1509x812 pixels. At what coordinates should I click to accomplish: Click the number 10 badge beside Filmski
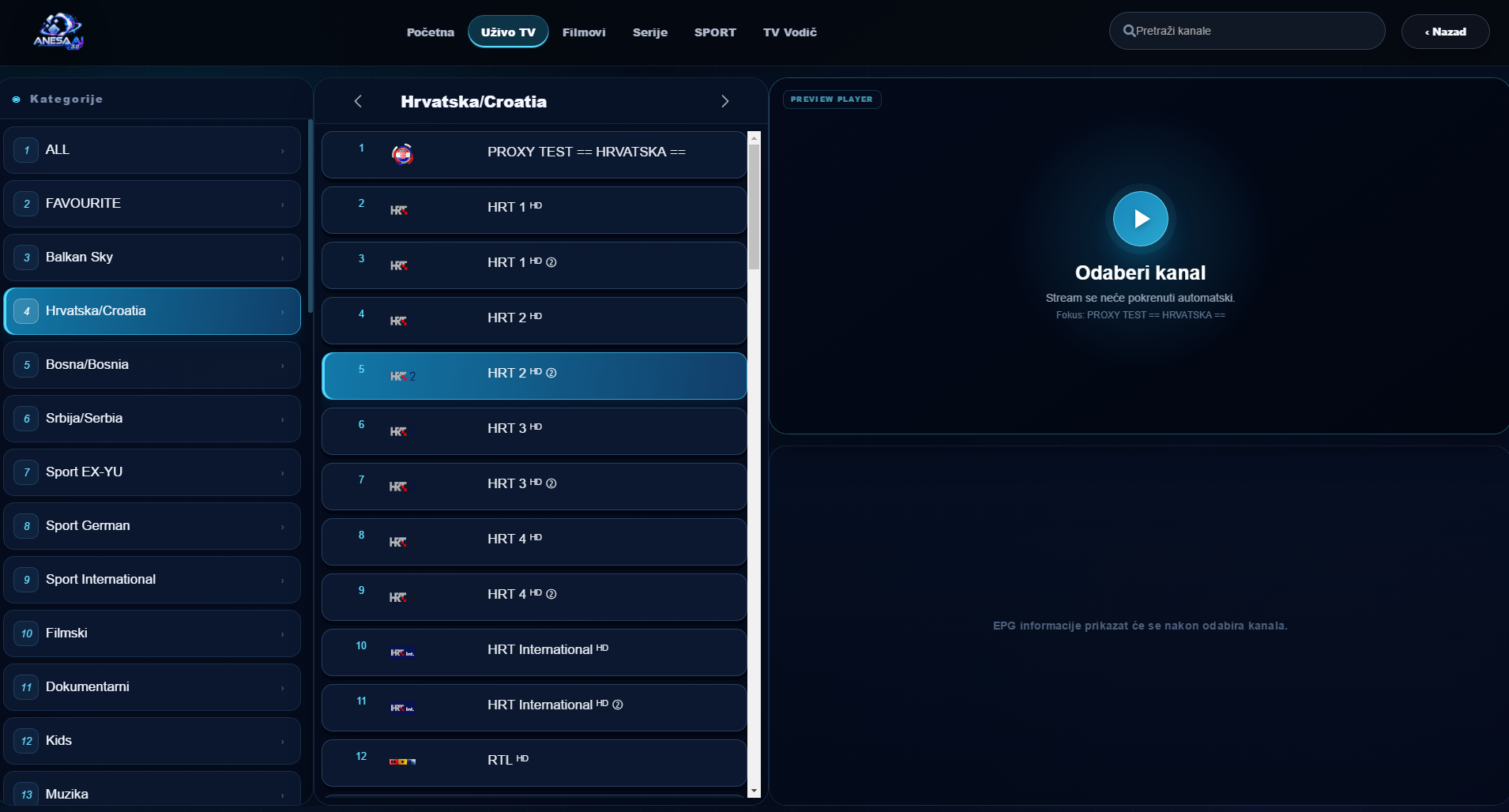[26, 633]
